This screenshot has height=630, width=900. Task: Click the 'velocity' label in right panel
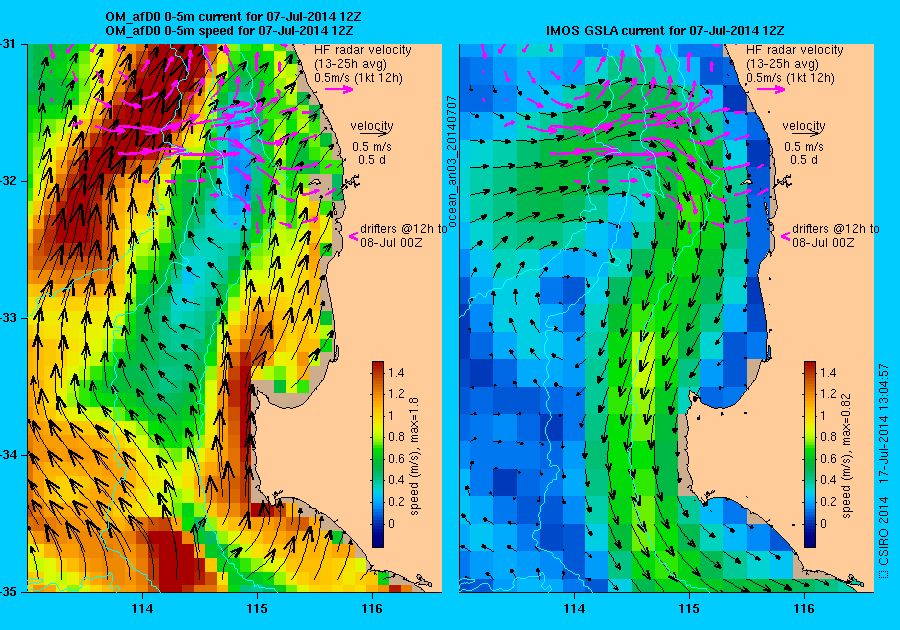804,125
